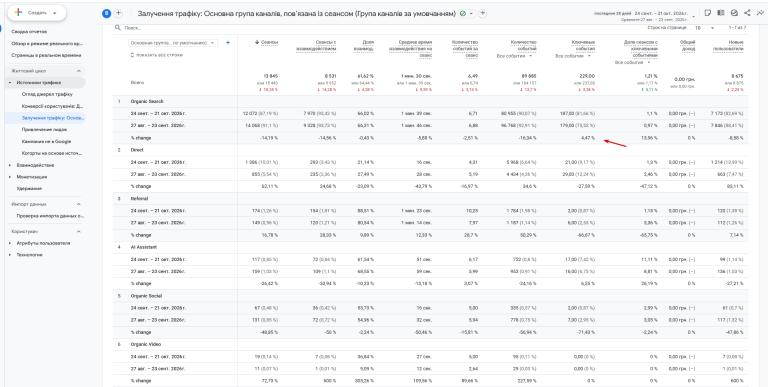Open the insights icon in the top-right toolbar
The height and width of the screenshot is (387, 768).
734,13
